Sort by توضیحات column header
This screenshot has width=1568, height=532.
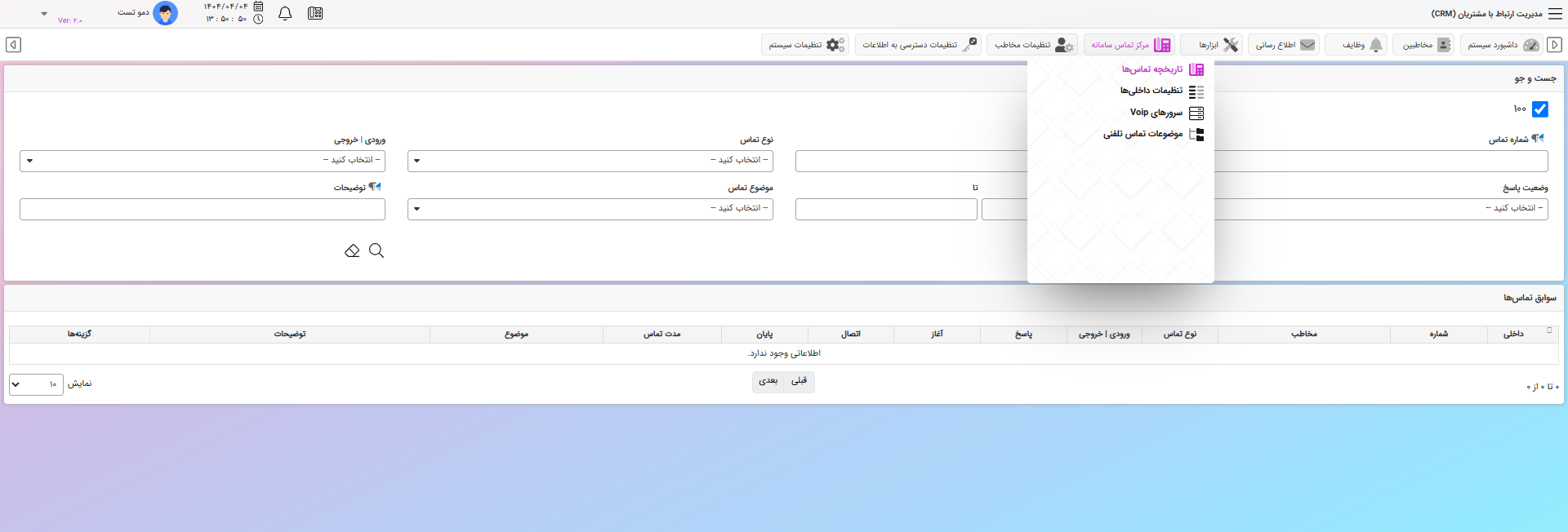[290, 334]
